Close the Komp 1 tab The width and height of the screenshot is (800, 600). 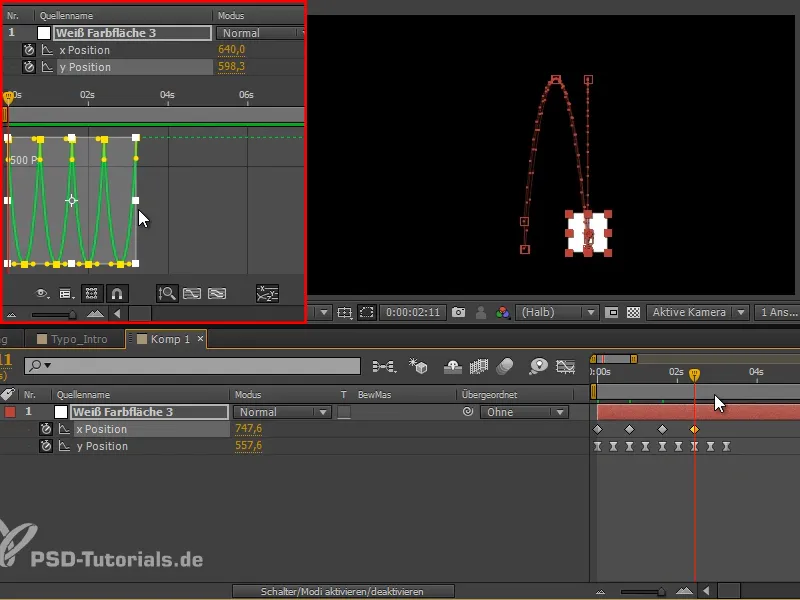pyautogui.click(x=201, y=338)
